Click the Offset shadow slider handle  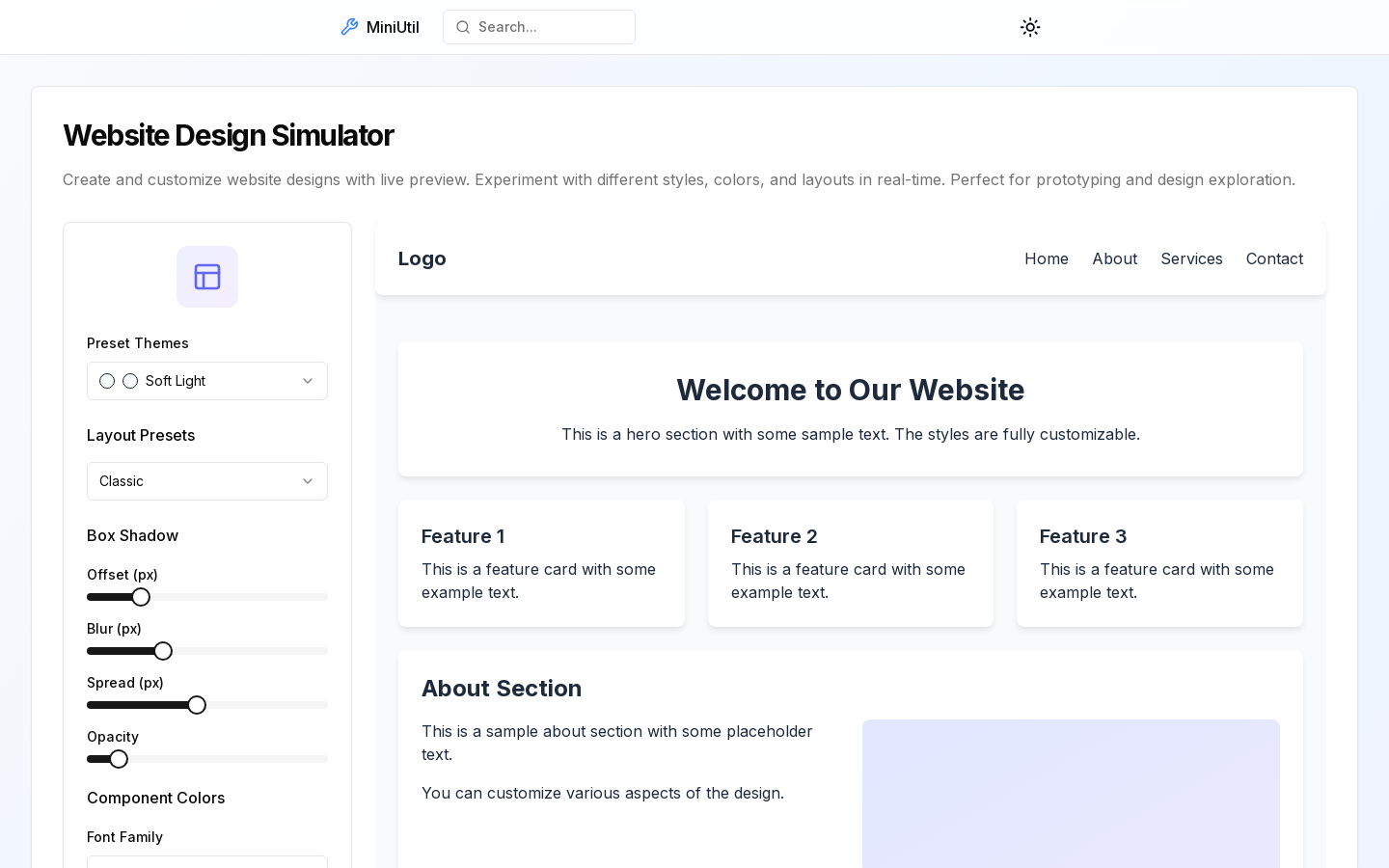point(141,597)
